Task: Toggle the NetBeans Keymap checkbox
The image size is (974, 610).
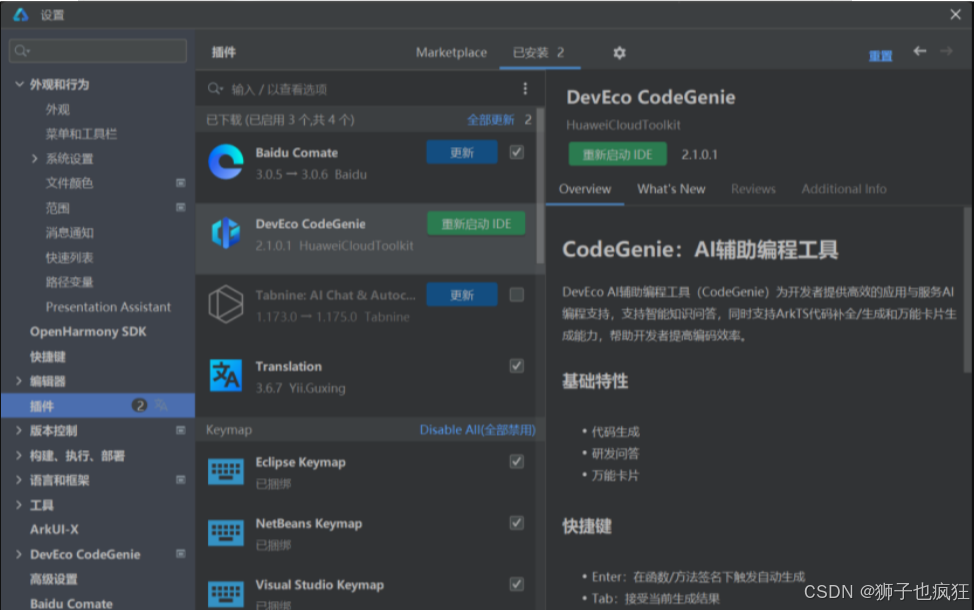Action: coord(516,523)
